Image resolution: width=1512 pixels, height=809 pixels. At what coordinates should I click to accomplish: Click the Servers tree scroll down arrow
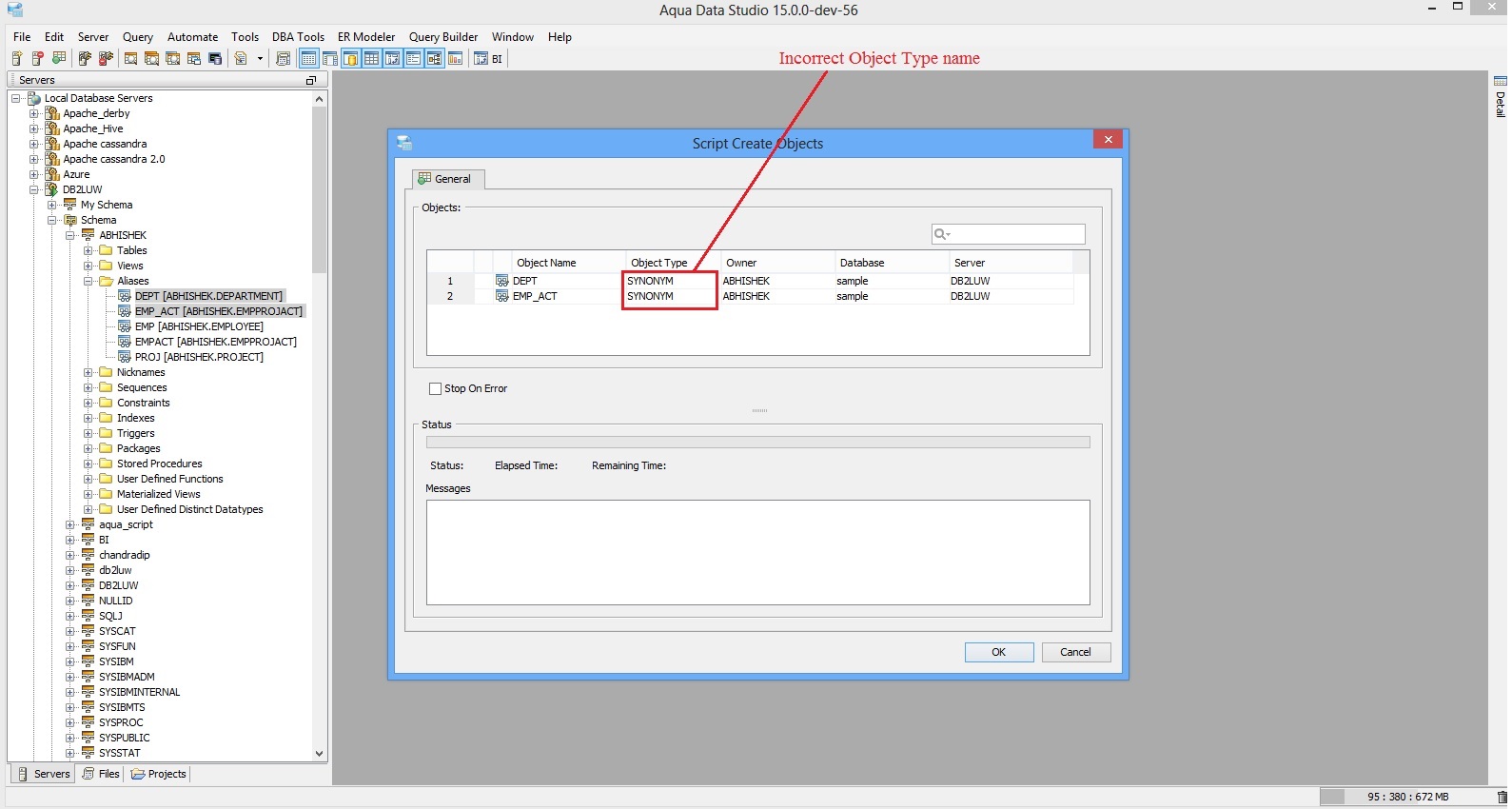[319, 754]
